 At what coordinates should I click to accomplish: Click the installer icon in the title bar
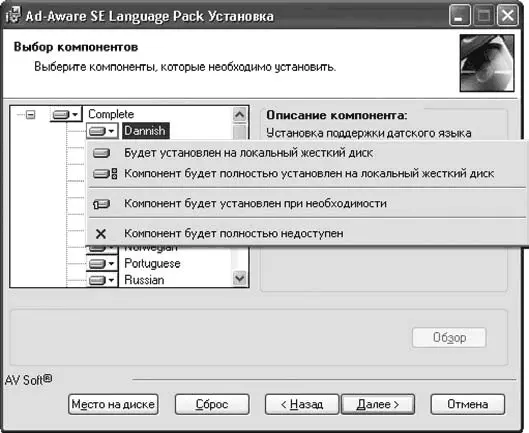(13, 16)
